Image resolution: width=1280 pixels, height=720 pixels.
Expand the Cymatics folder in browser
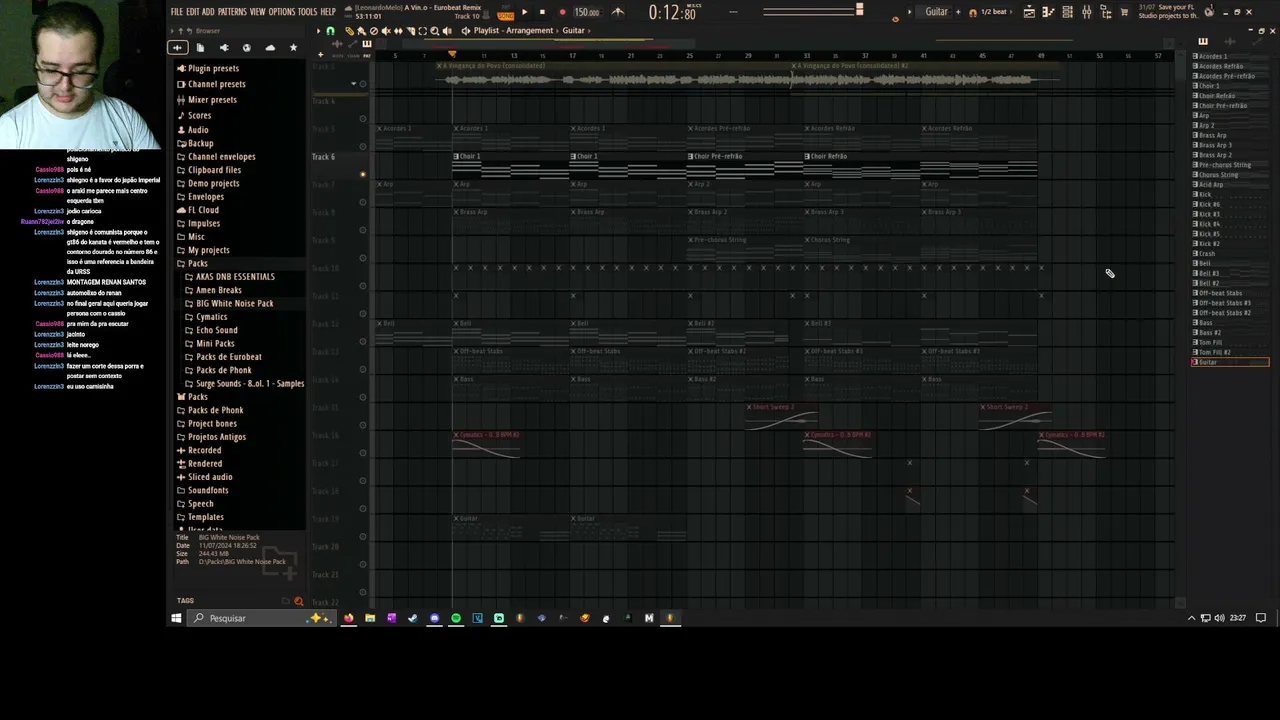211,317
